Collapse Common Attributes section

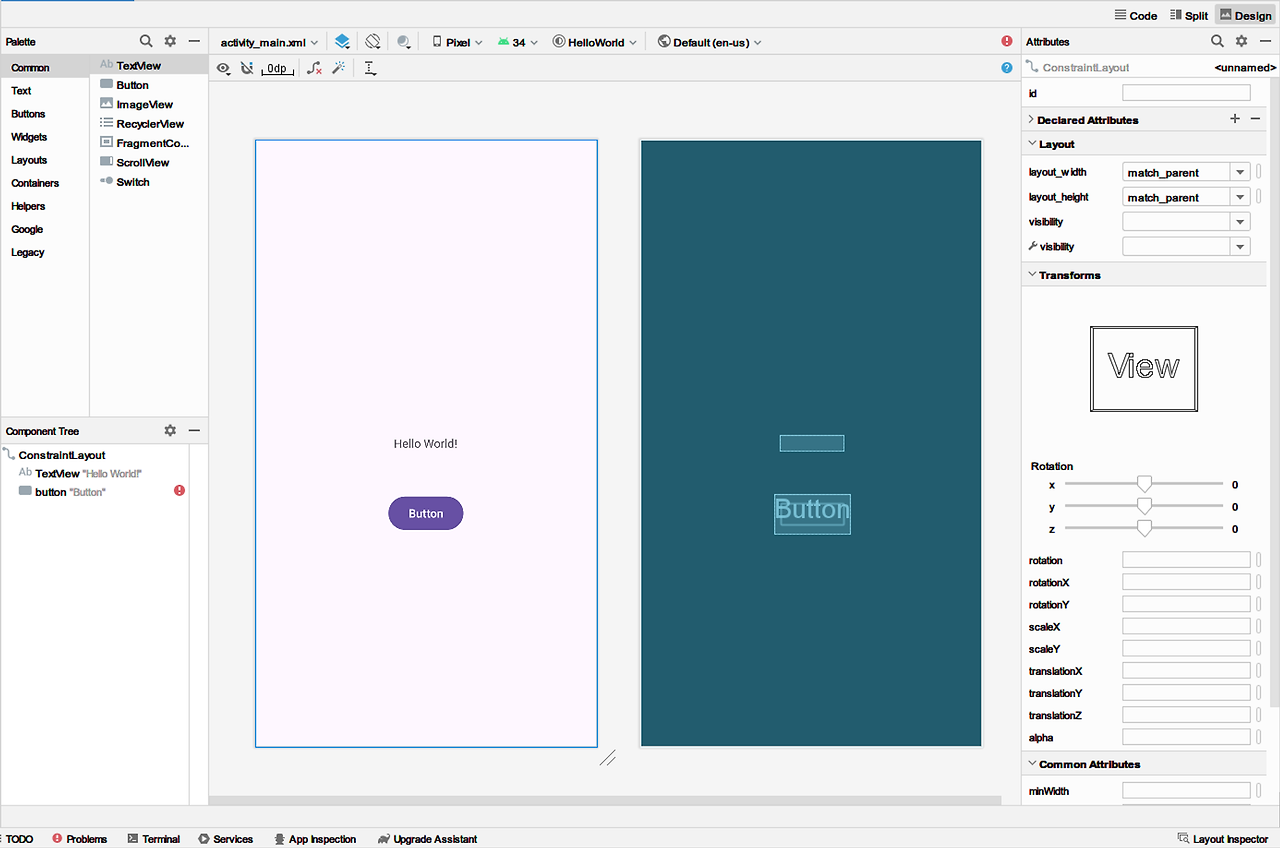click(1031, 764)
